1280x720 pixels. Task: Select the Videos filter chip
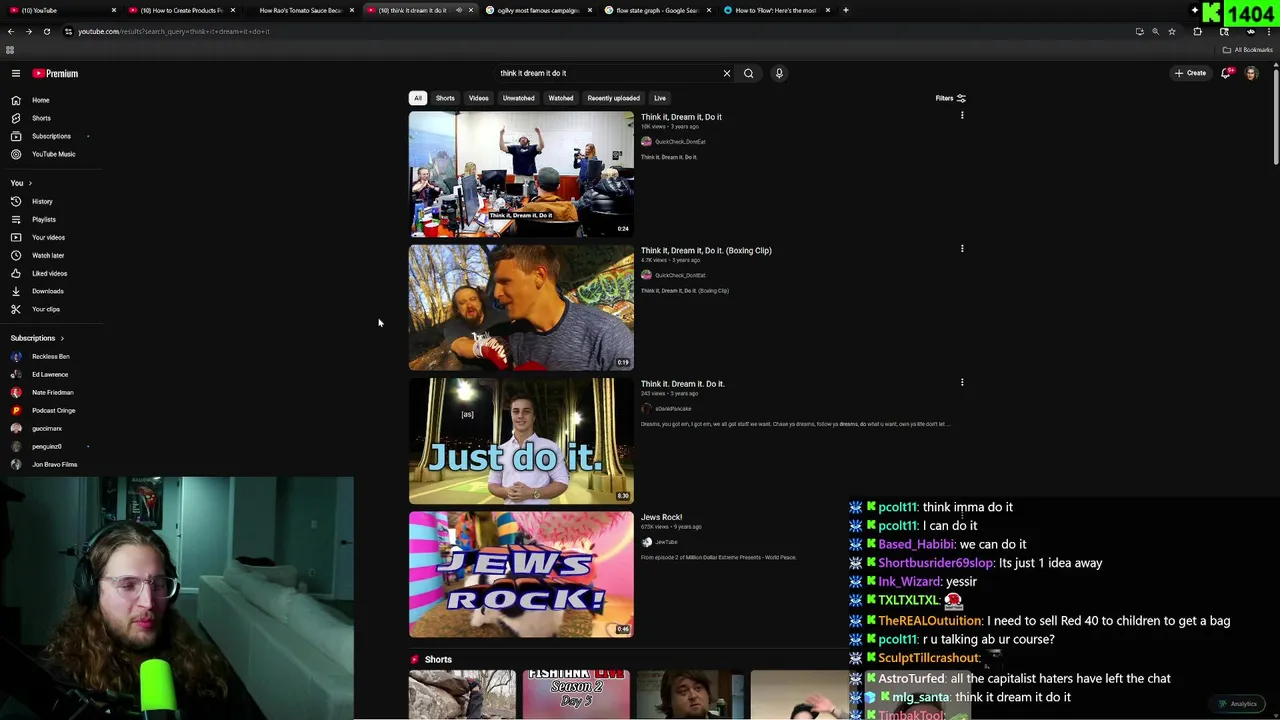479,98
